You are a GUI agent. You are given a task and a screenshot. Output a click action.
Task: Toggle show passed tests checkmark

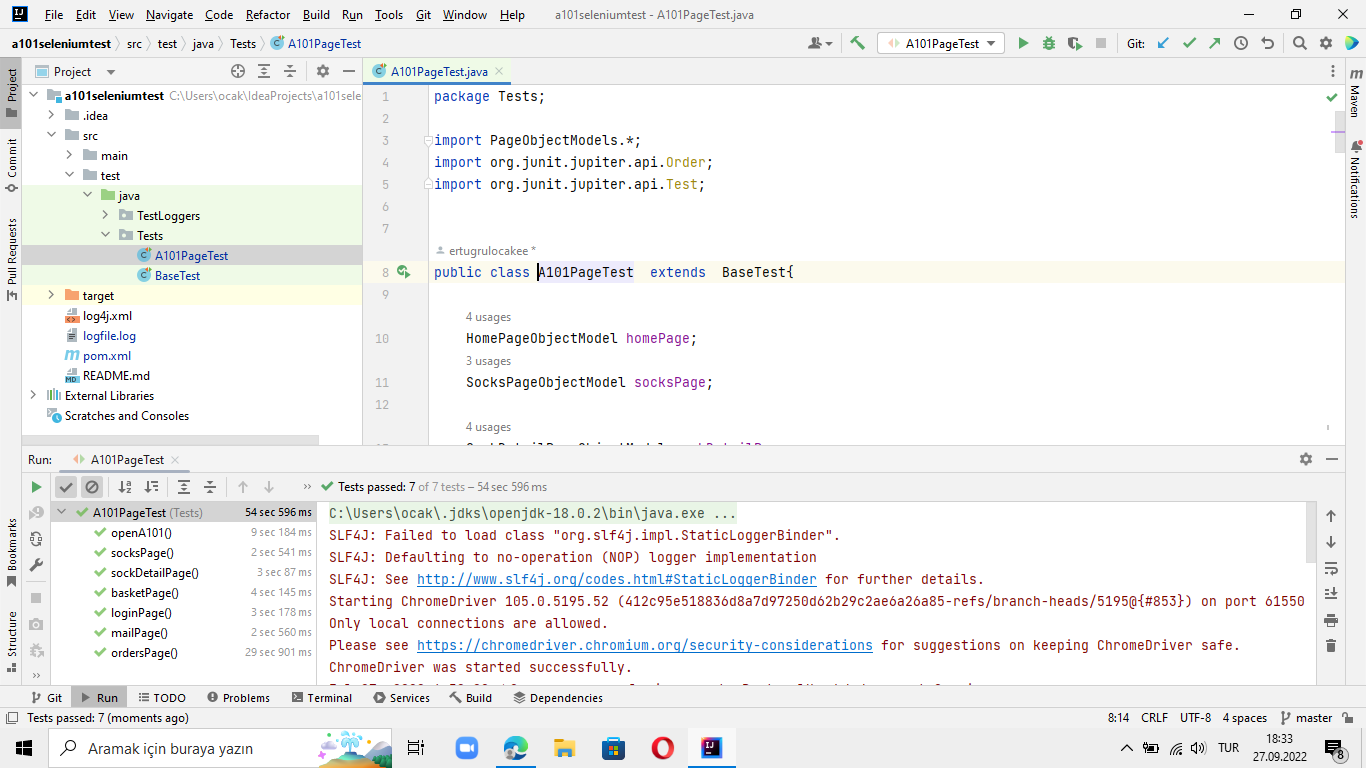(x=66, y=487)
